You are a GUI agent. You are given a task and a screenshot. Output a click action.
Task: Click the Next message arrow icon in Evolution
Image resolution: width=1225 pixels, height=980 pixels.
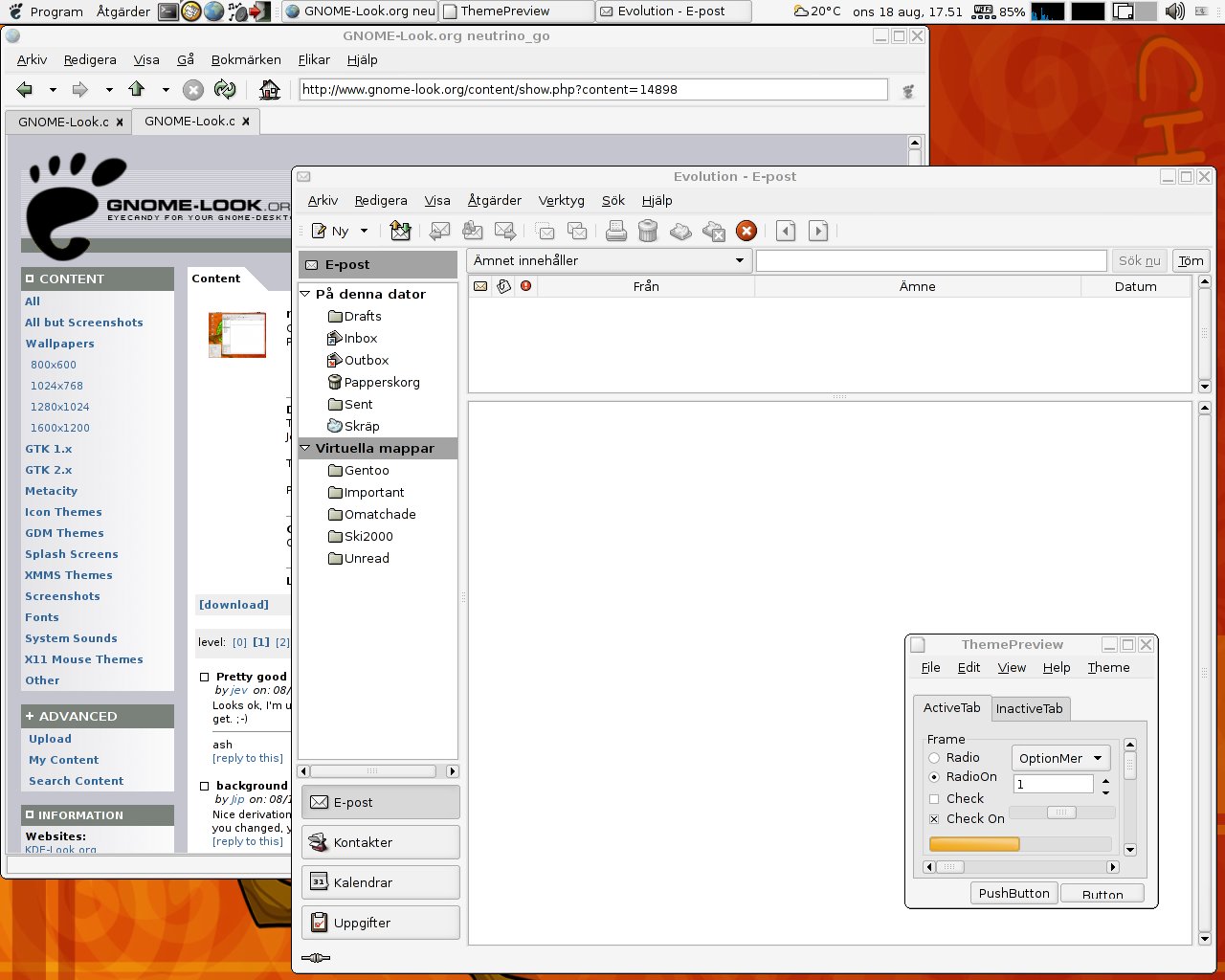coord(818,231)
